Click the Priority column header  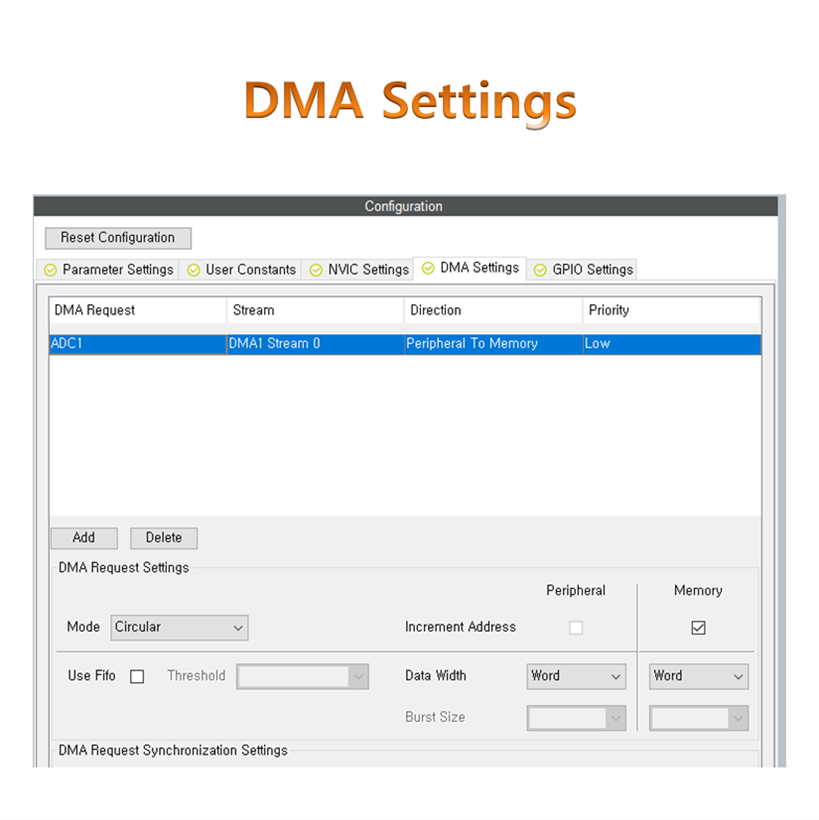[672, 310]
